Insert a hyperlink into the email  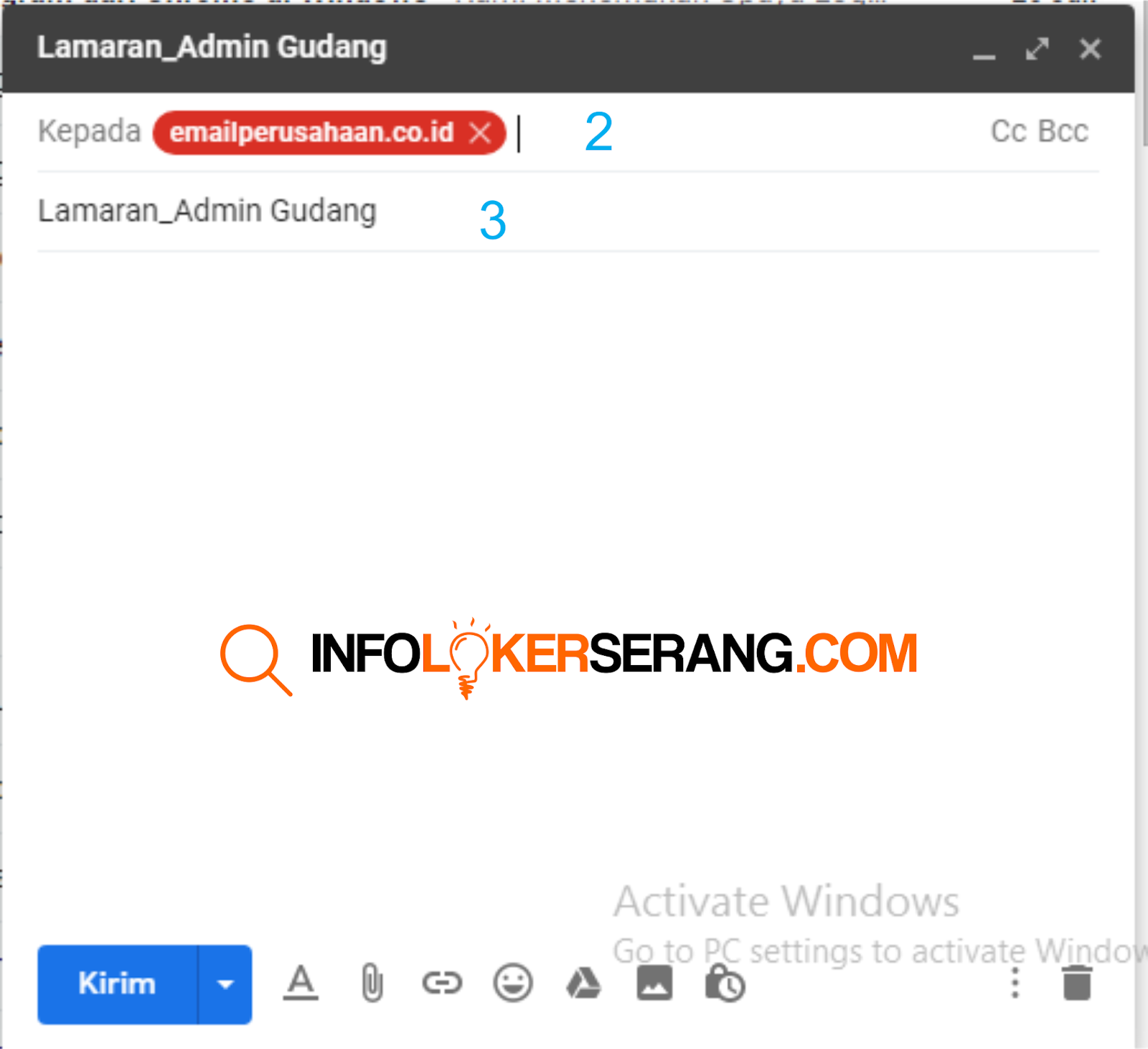coord(442,984)
